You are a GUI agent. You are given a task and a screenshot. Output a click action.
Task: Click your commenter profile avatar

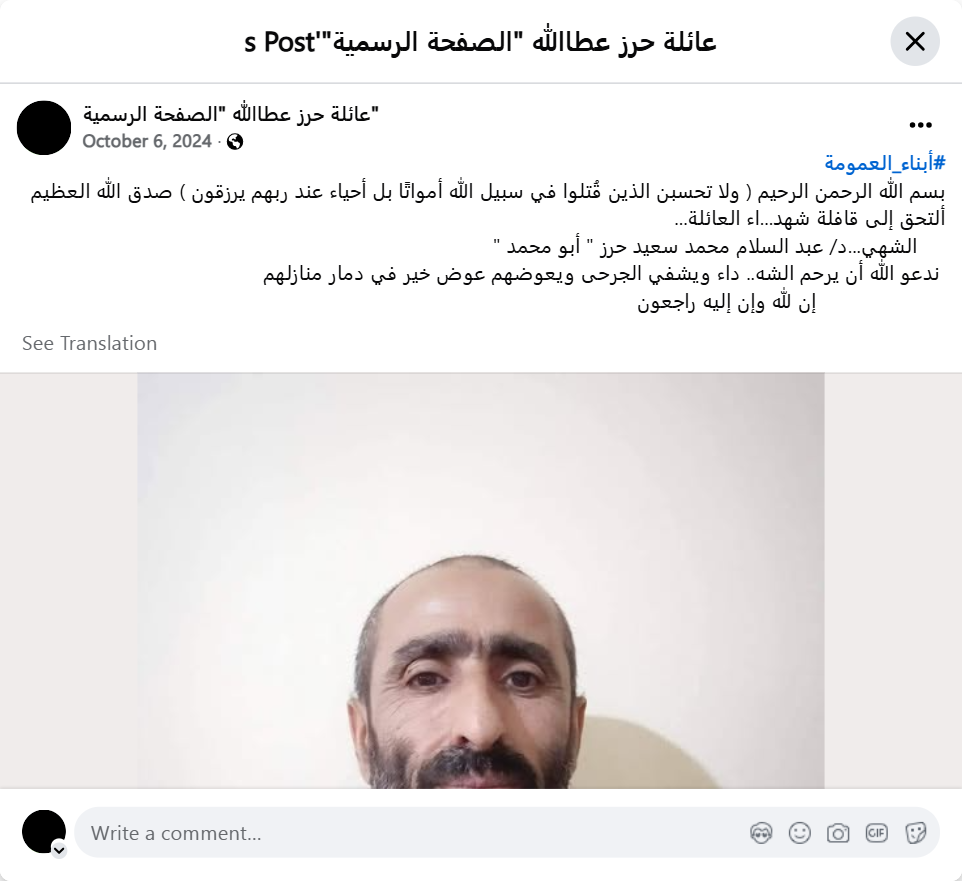44,832
